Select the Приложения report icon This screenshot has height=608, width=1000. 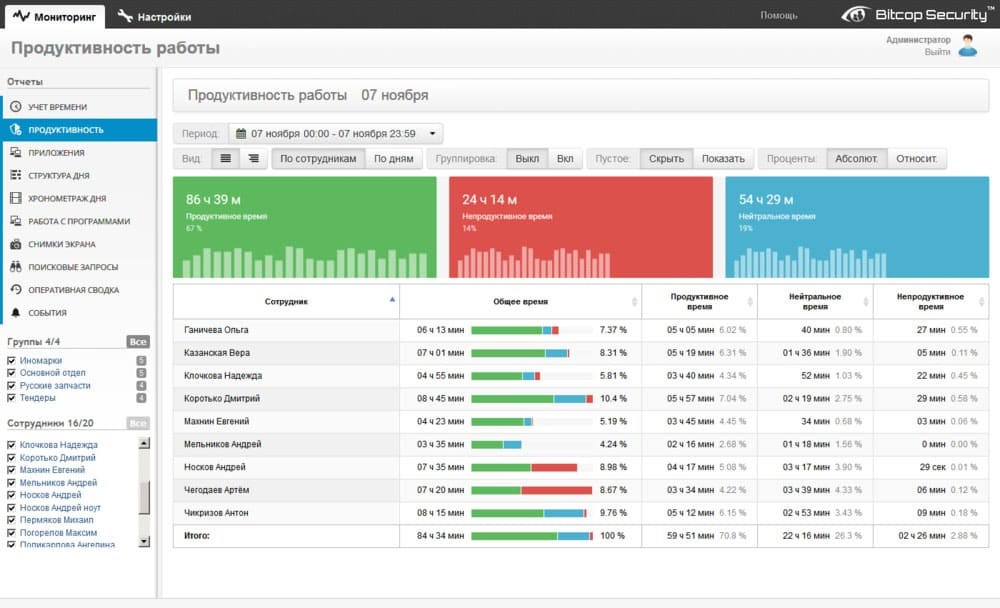[x=16, y=153]
